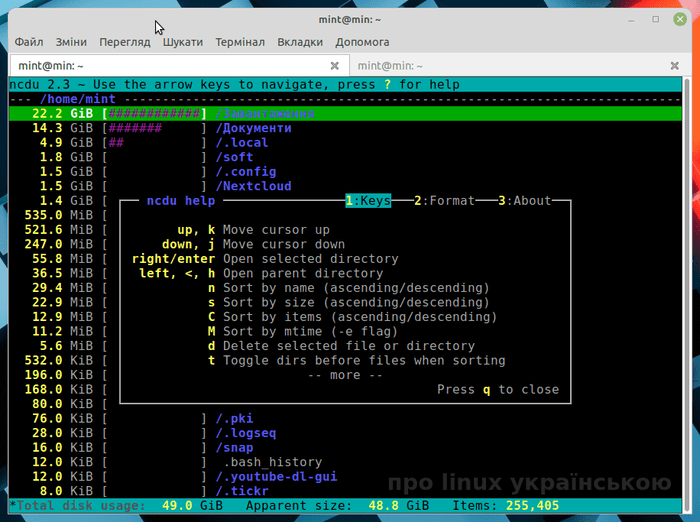Open the Зміни menu

click(71, 42)
